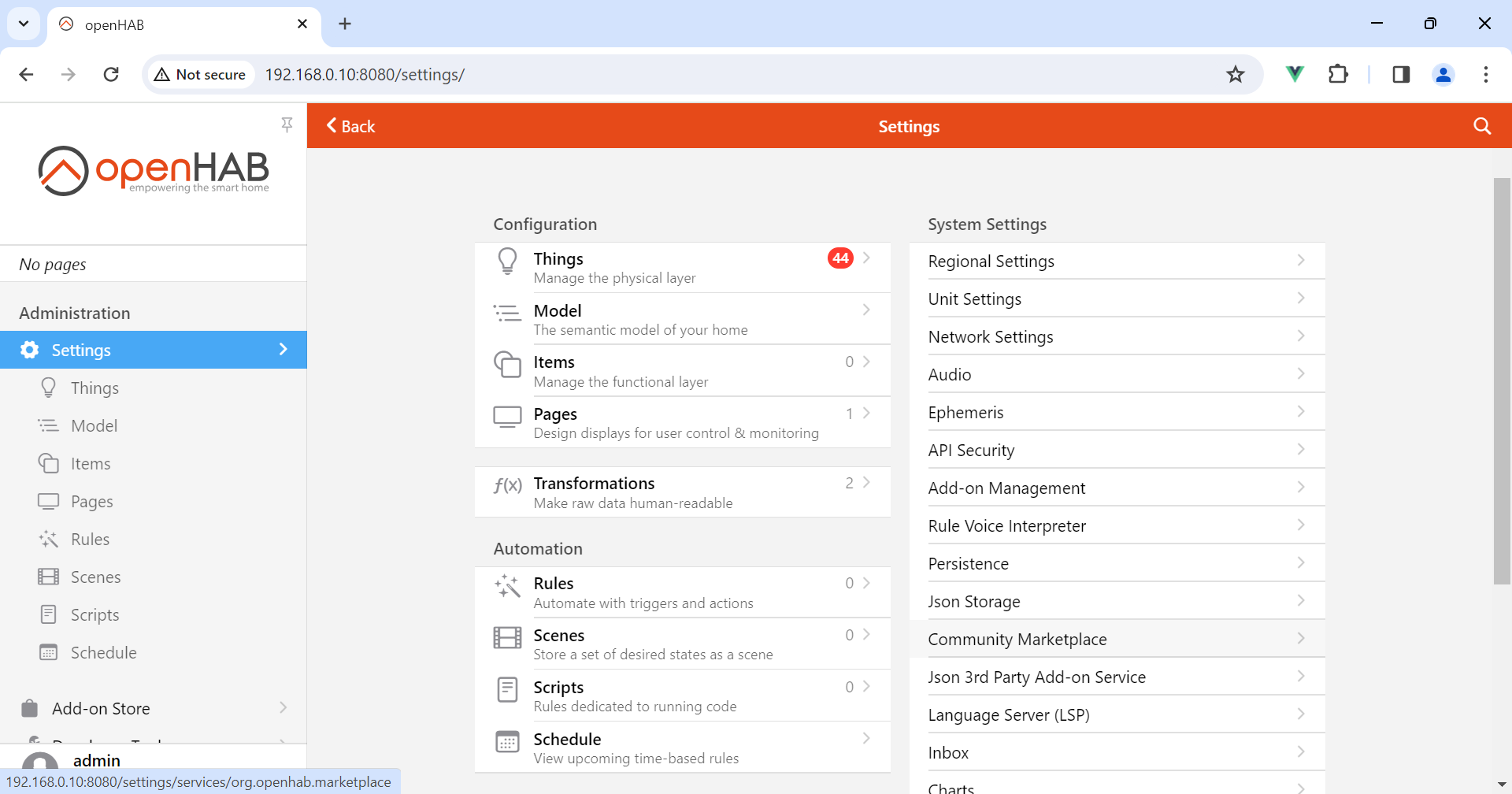Click the bookmark star in address bar

point(1235,74)
